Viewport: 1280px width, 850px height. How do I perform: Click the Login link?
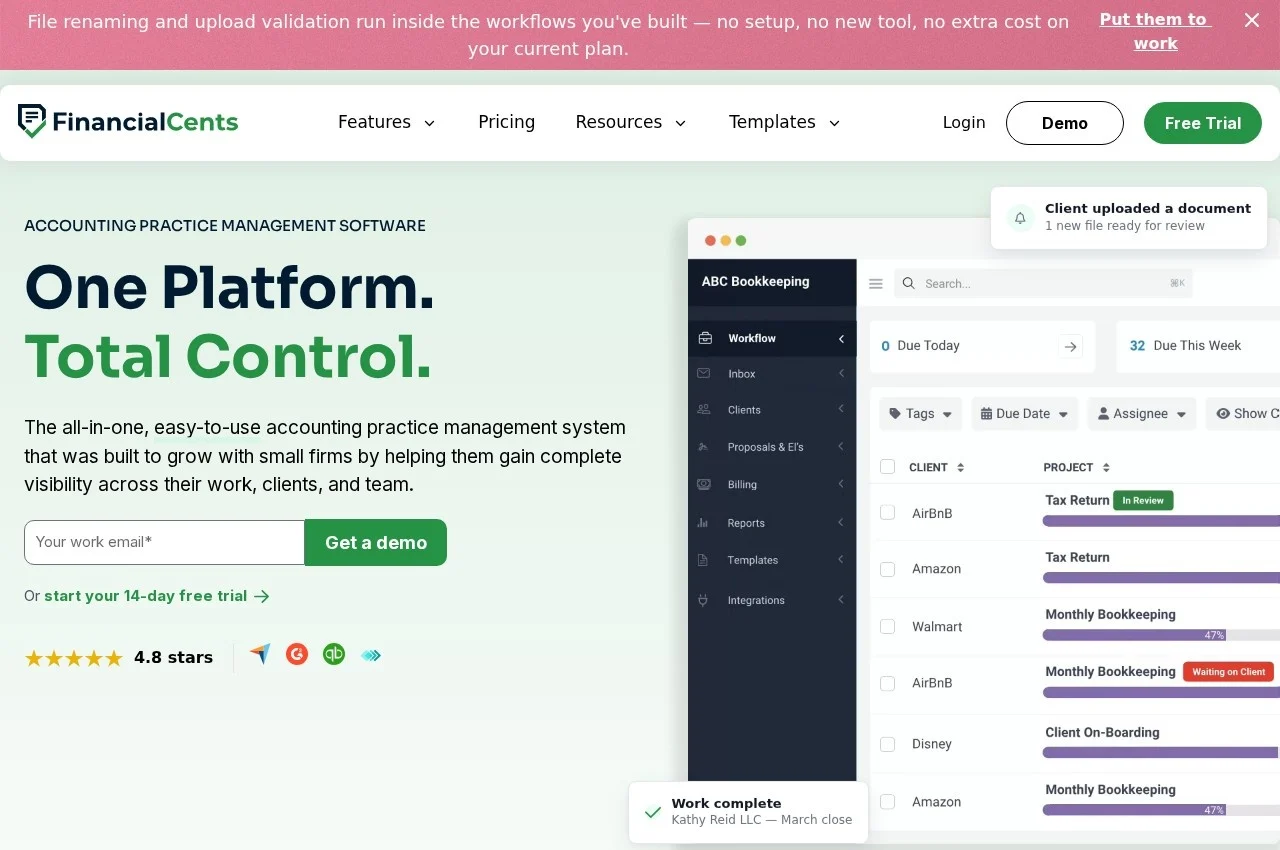click(964, 122)
